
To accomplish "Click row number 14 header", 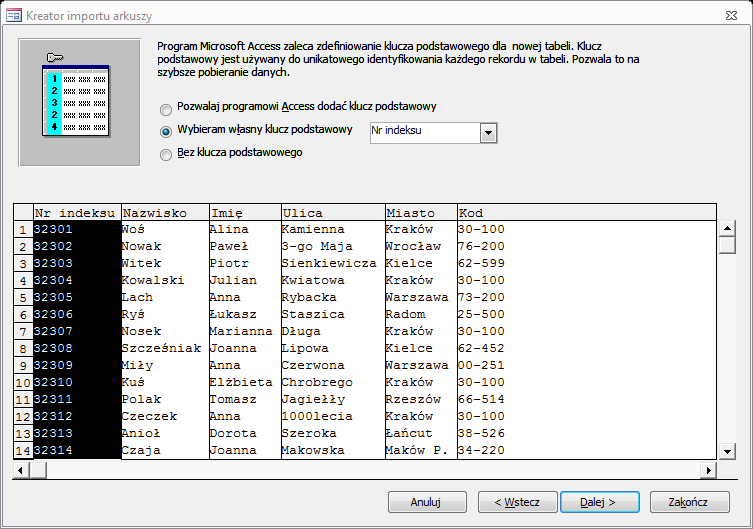I will coord(23,451).
